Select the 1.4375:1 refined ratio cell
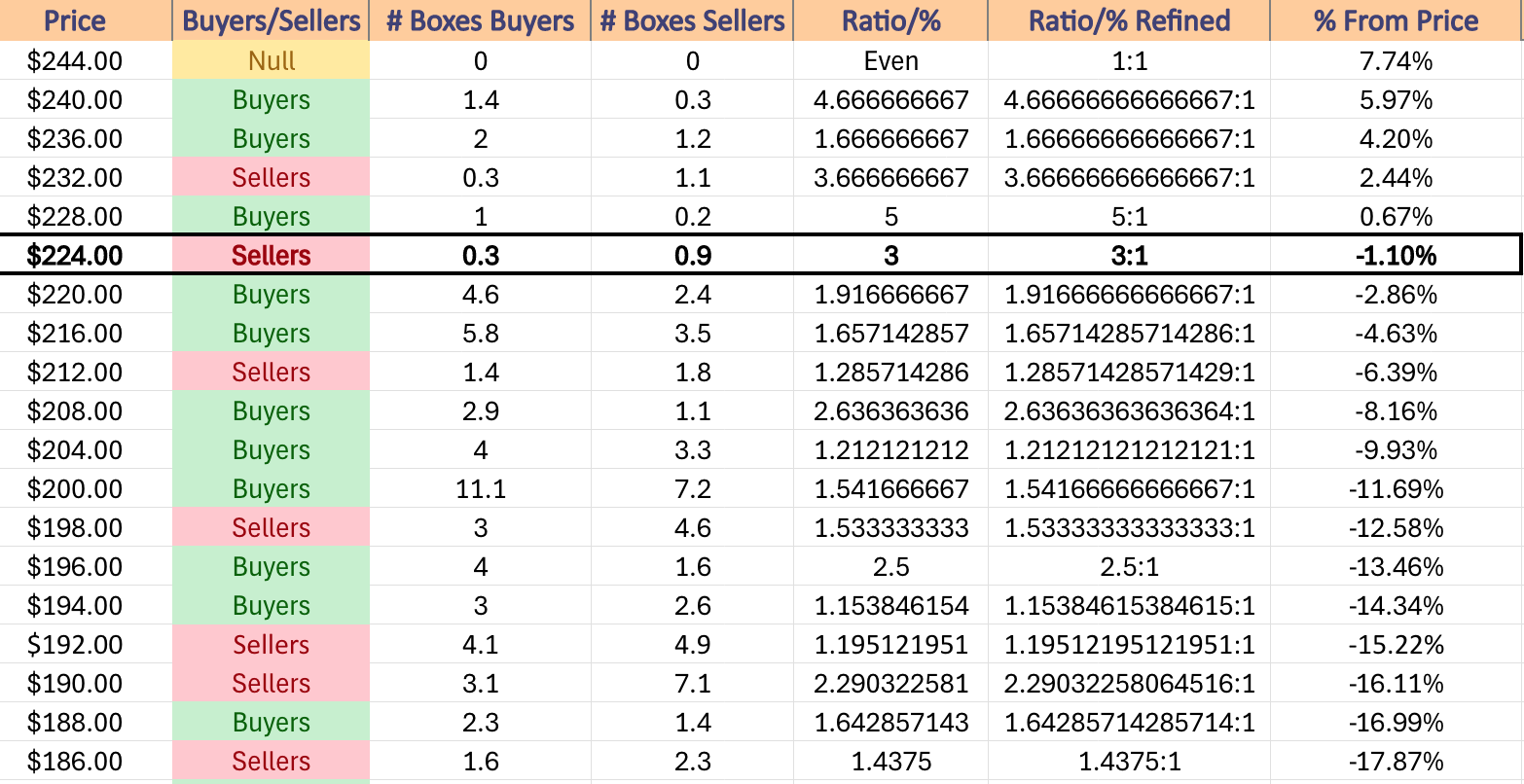 click(1129, 762)
